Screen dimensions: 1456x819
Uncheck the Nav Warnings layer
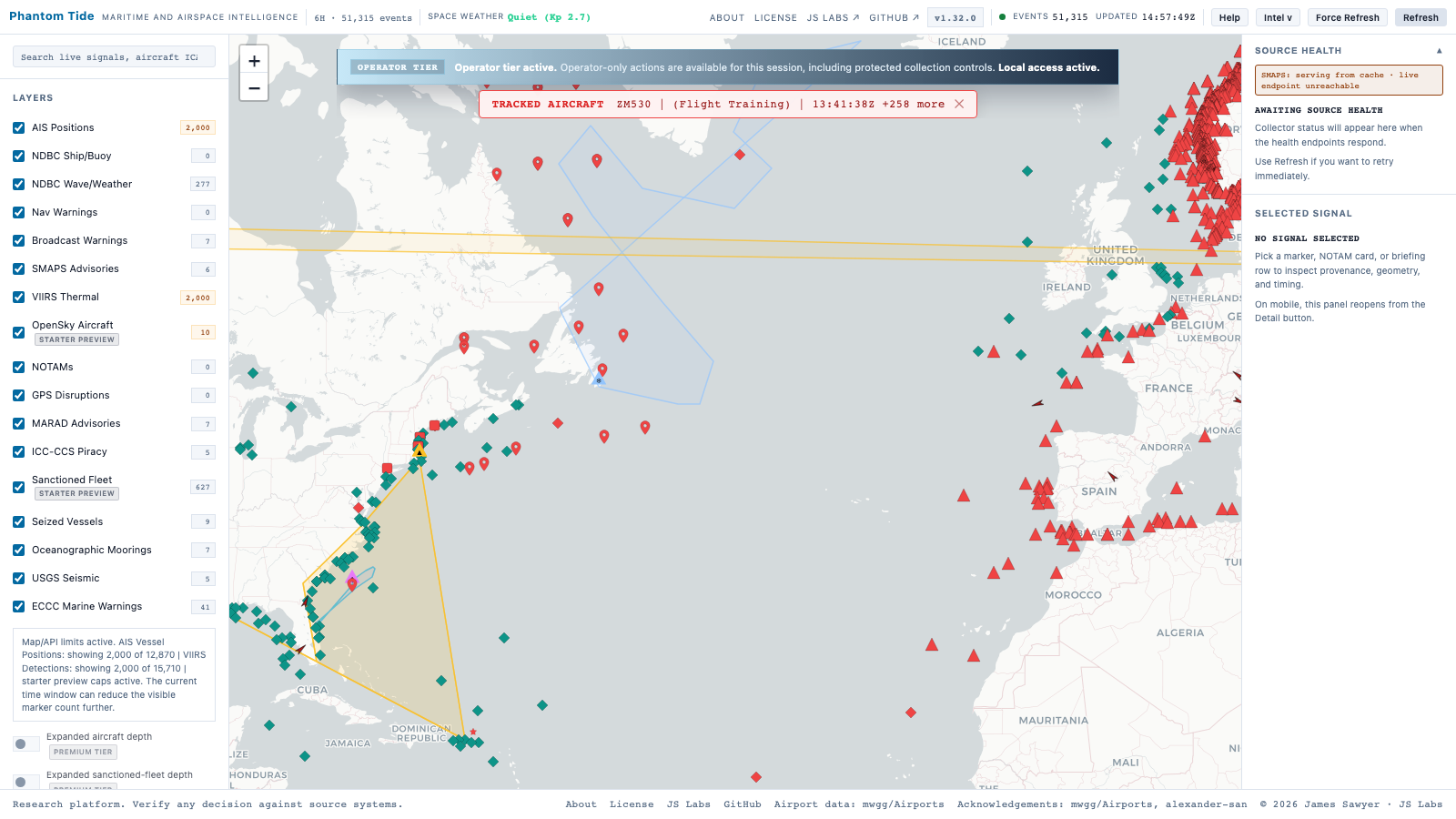click(x=19, y=212)
